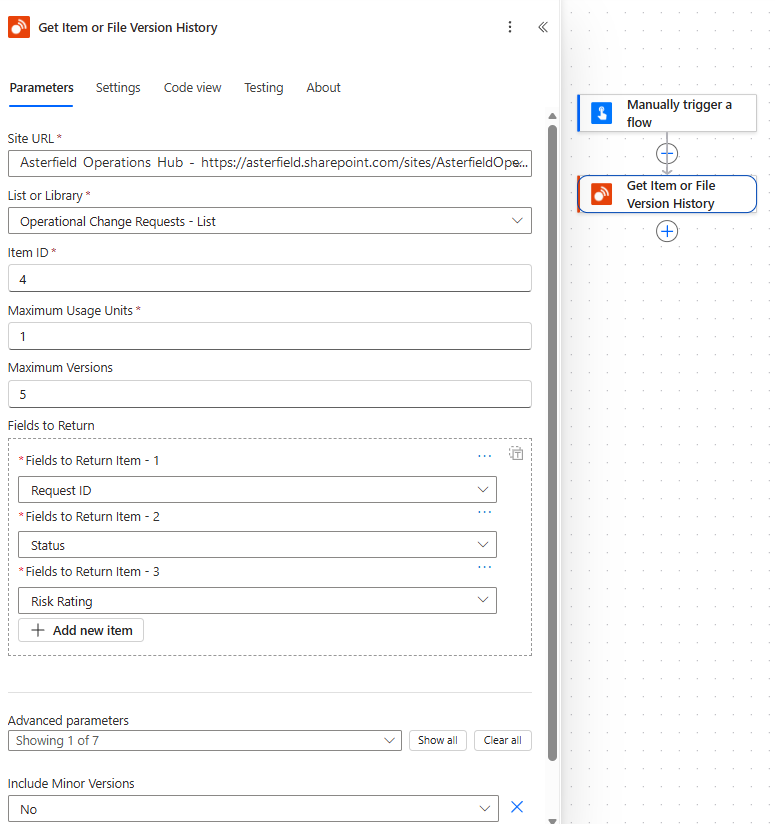The width and height of the screenshot is (775, 824).
Task: Click the Advanced parameters label
Action: click(x=68, y=720)
